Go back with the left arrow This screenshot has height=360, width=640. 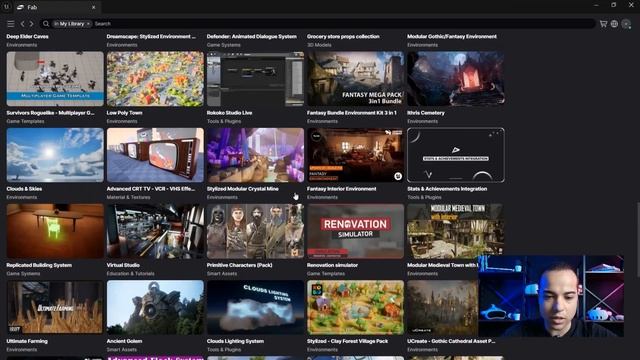tap(23, 24)
